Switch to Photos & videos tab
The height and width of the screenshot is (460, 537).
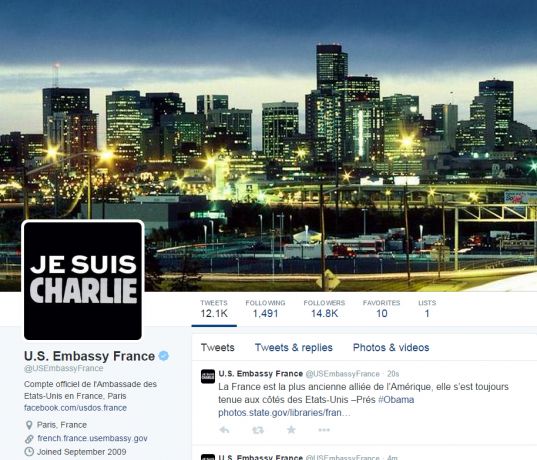[391, 348]
